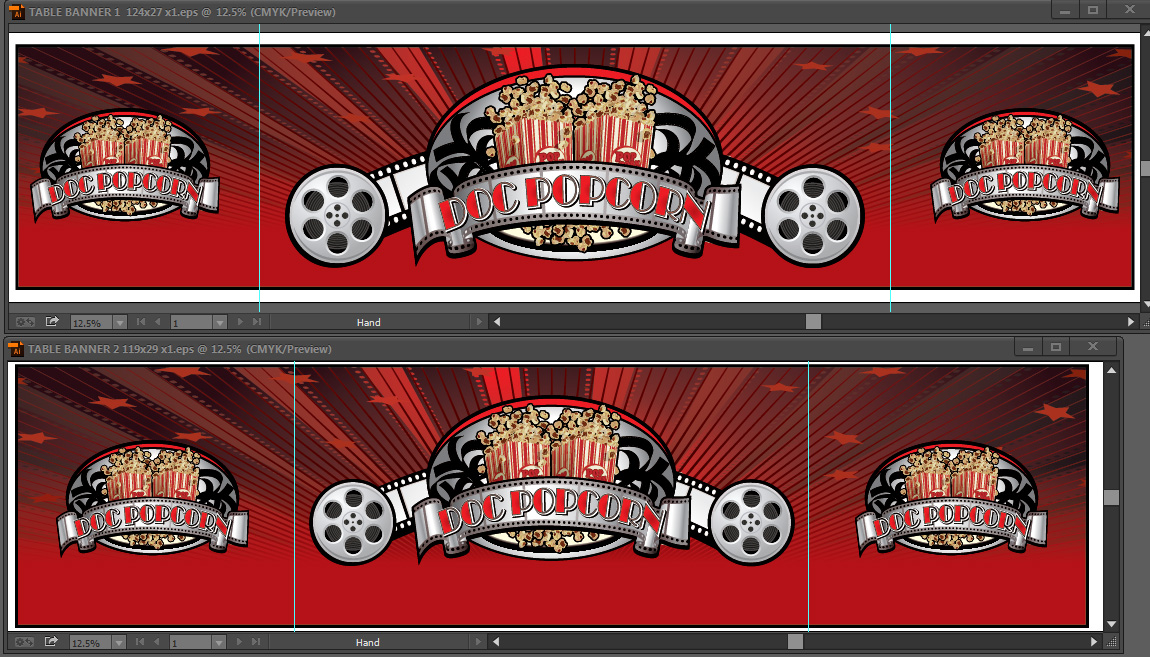This screenshot has height=657, width=1150.
Task: Click the Illustrator icon in Table Banner 2 title bar
Action: (x=15, y=348)
